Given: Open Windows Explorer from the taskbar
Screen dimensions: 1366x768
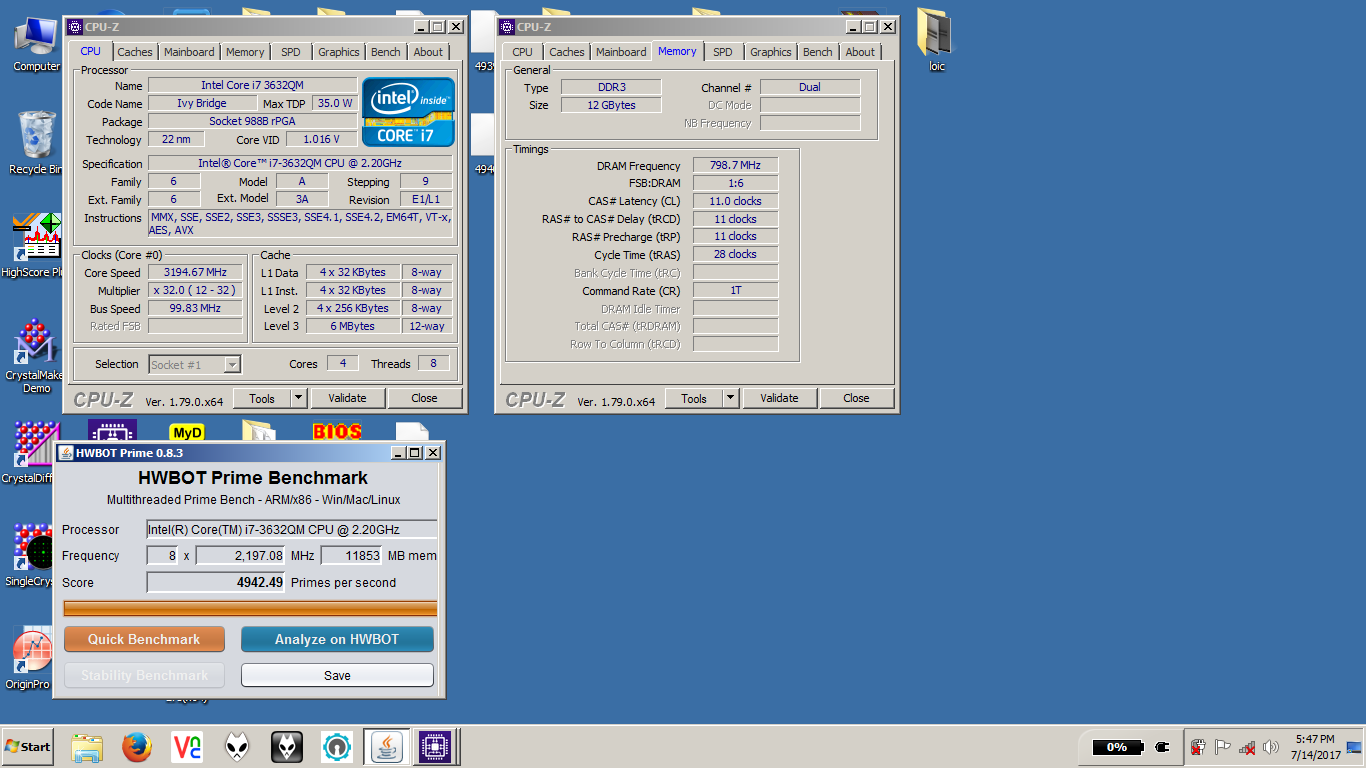Looking at the screenshot, I should point(87,747).
